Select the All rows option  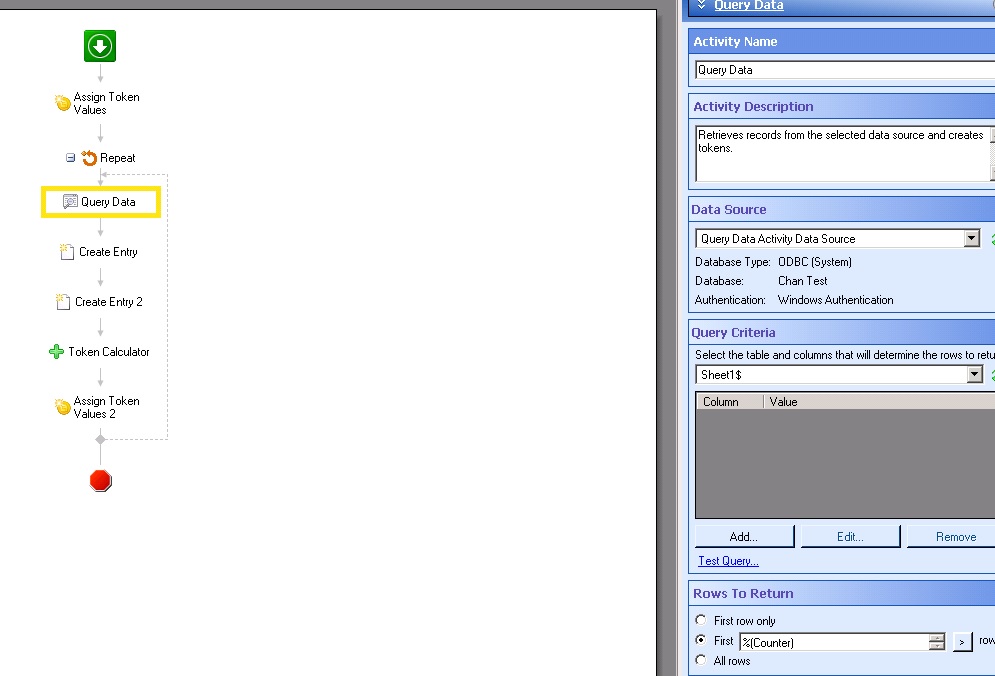(x=701, y=660)
